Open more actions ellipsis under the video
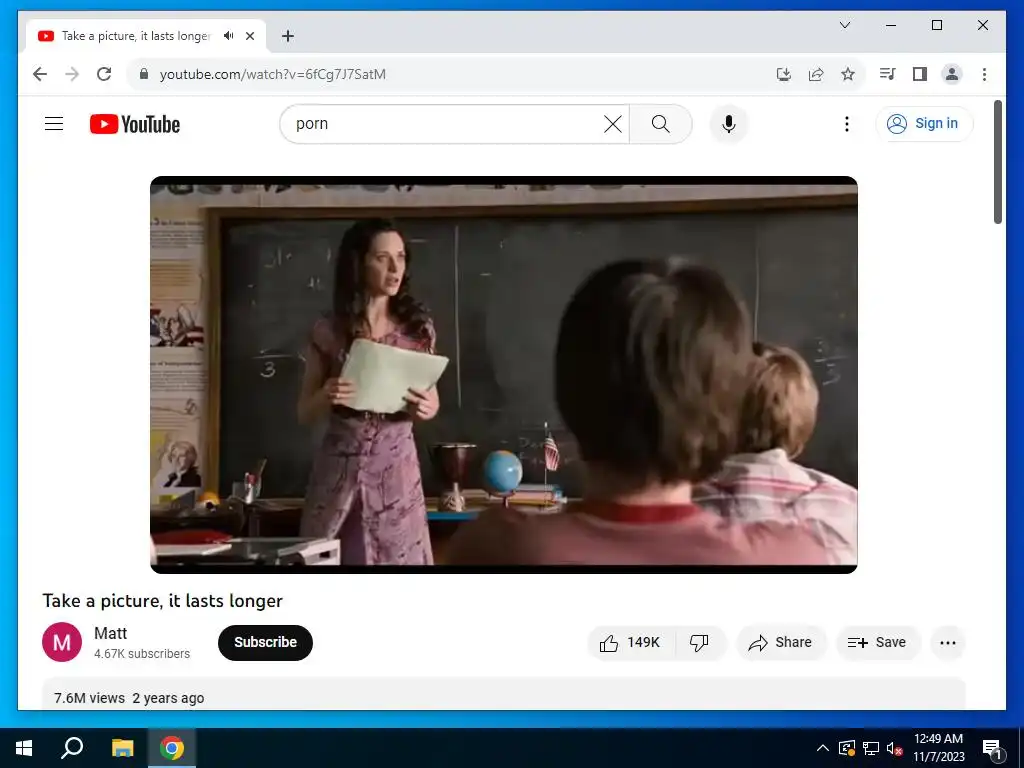 point(948,643)
